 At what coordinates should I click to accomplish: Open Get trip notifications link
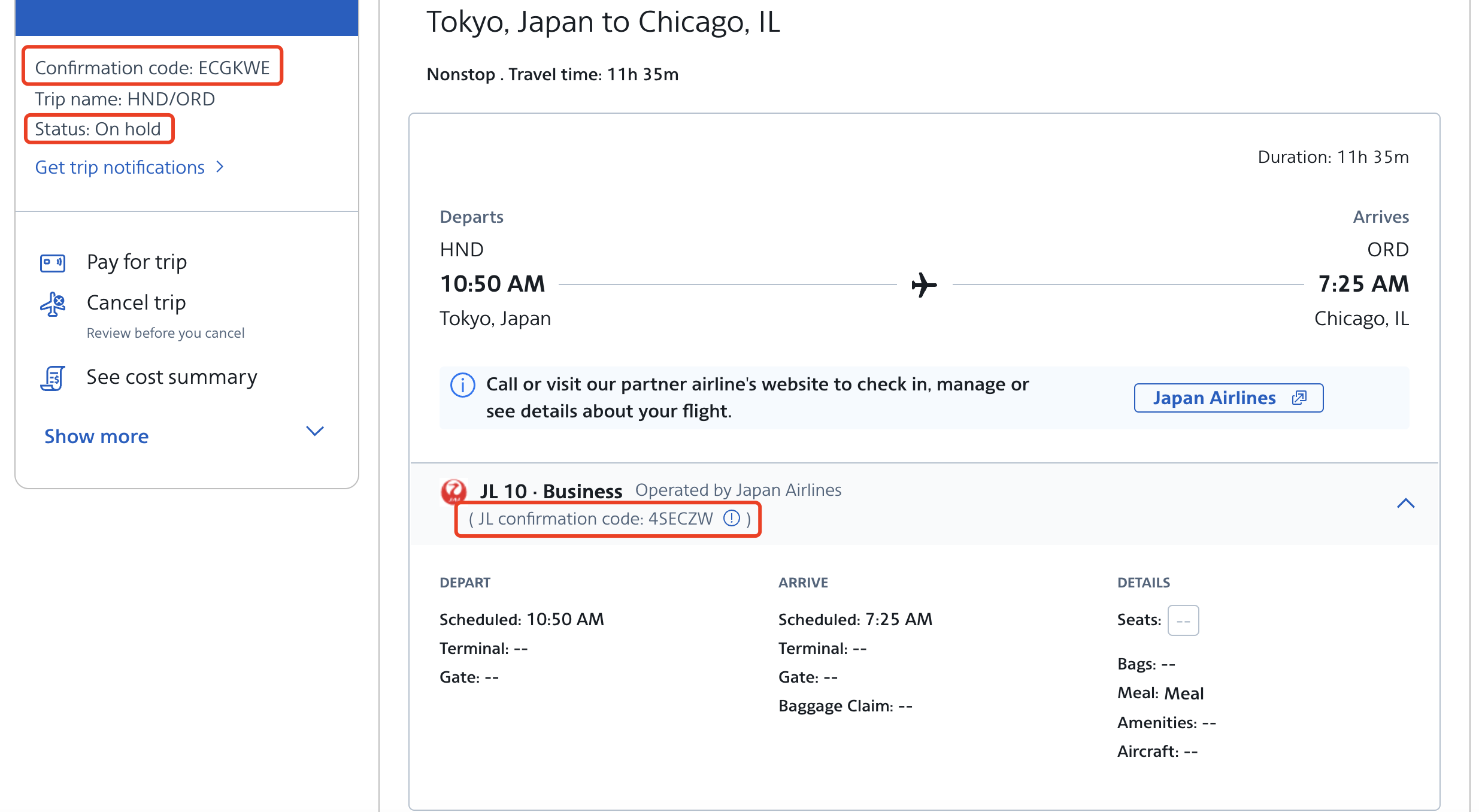tap(120, 167)
